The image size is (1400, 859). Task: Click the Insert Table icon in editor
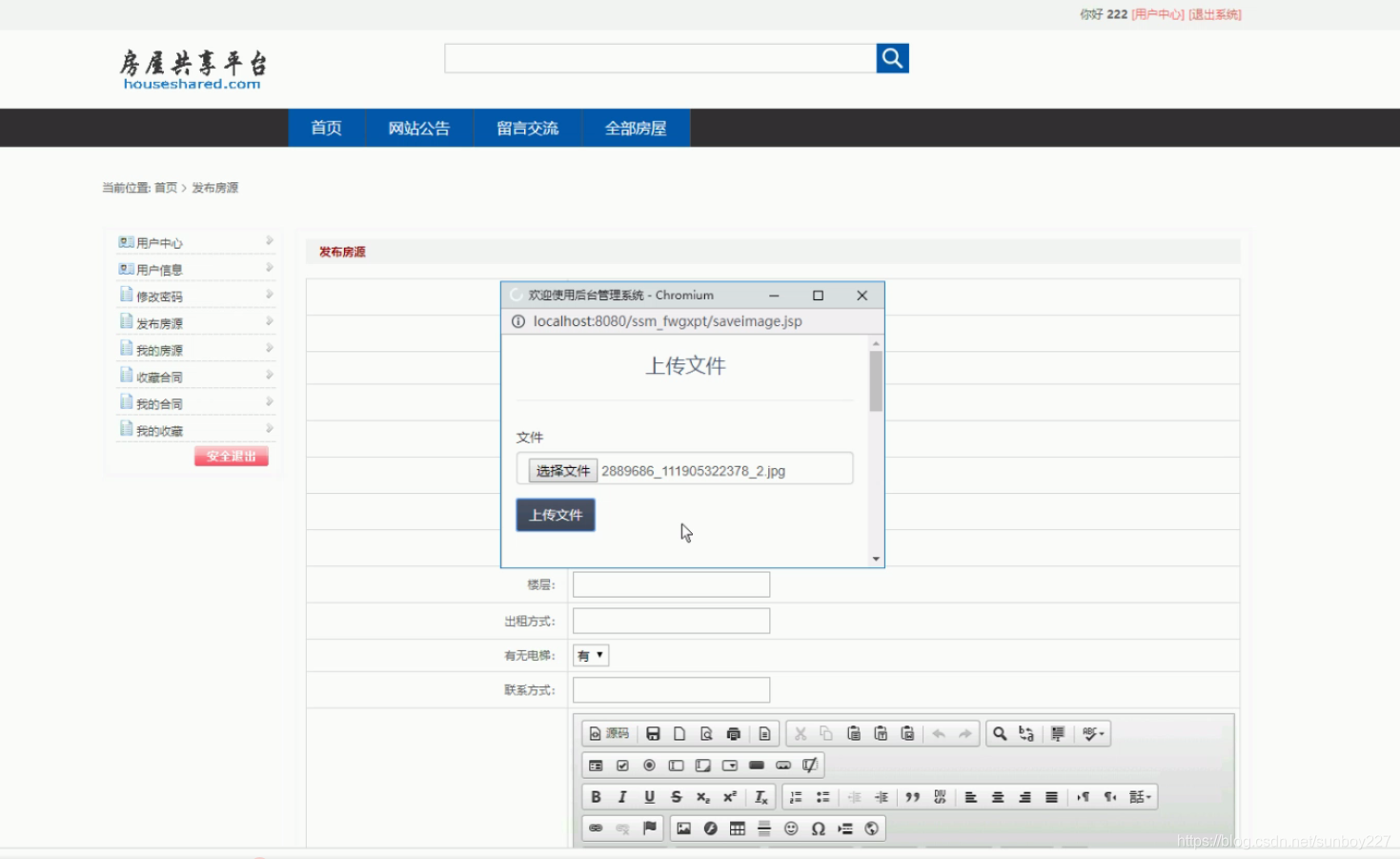[x=737, y=828]
